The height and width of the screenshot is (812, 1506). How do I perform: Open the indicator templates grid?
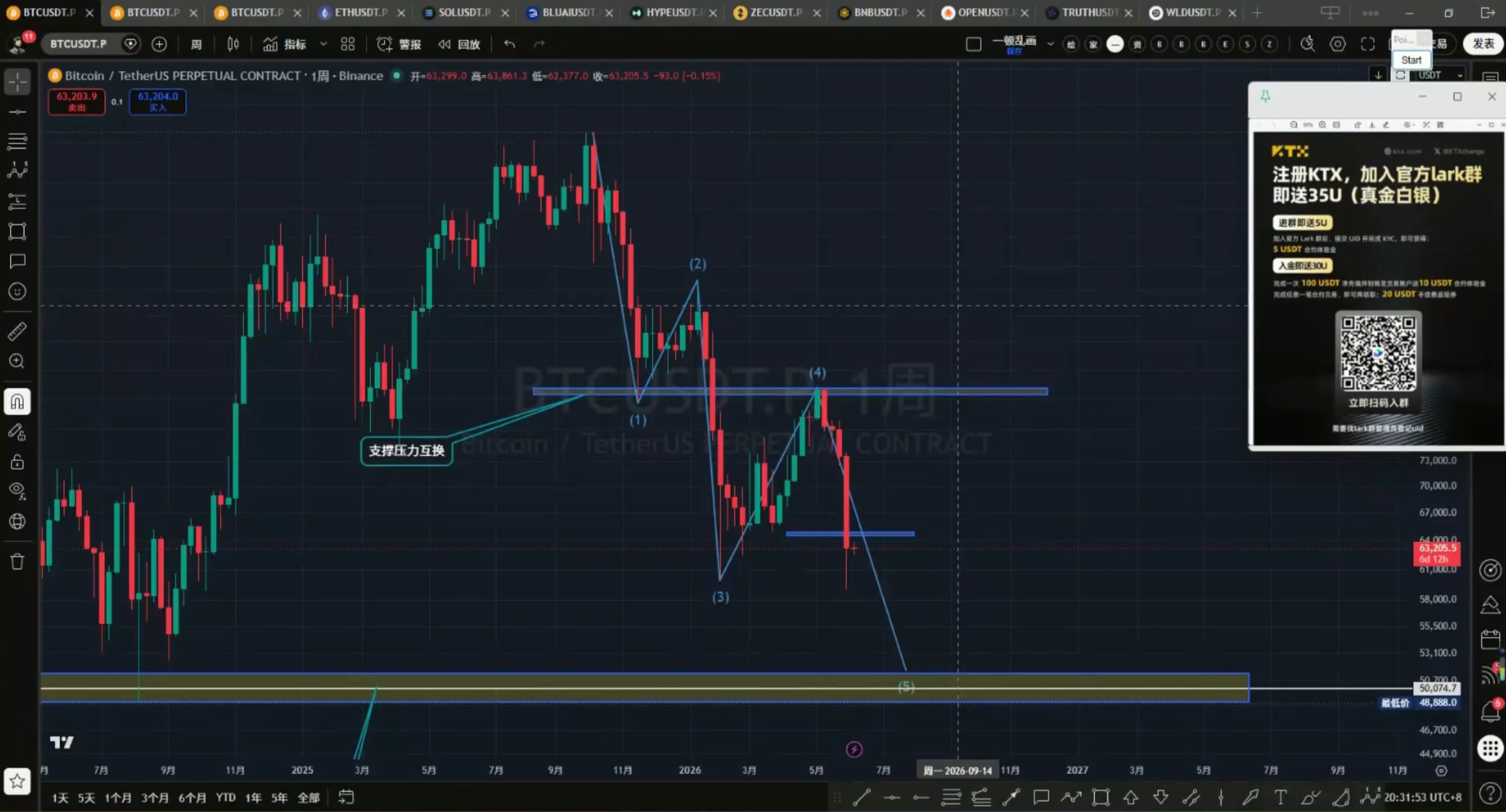(x=347, y=44)
